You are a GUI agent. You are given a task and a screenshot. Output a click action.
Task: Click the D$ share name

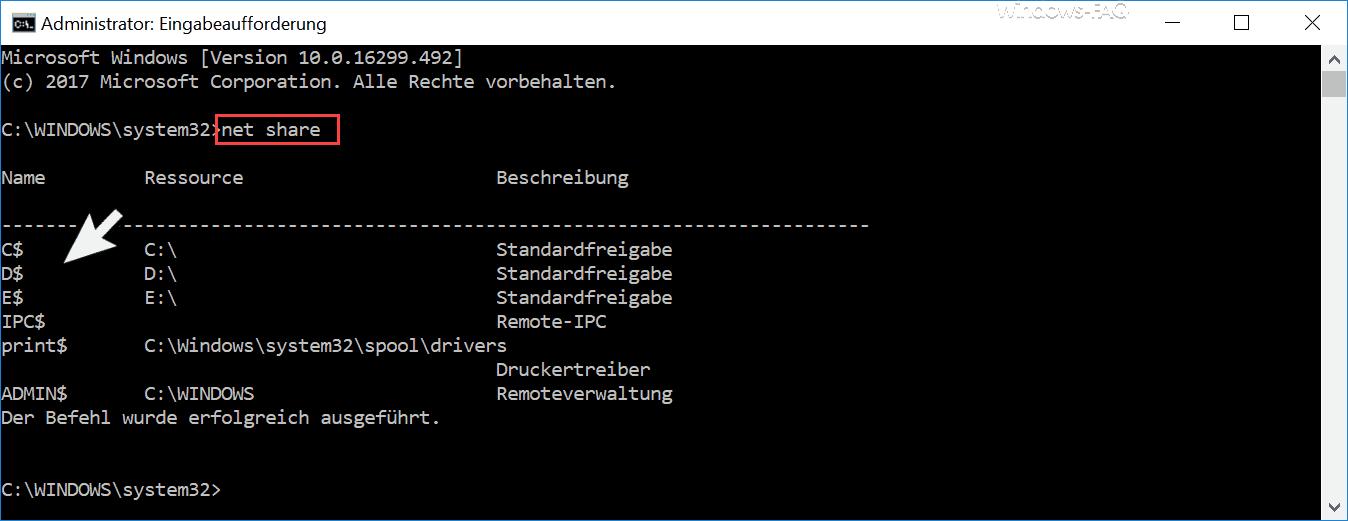[13, 274]
